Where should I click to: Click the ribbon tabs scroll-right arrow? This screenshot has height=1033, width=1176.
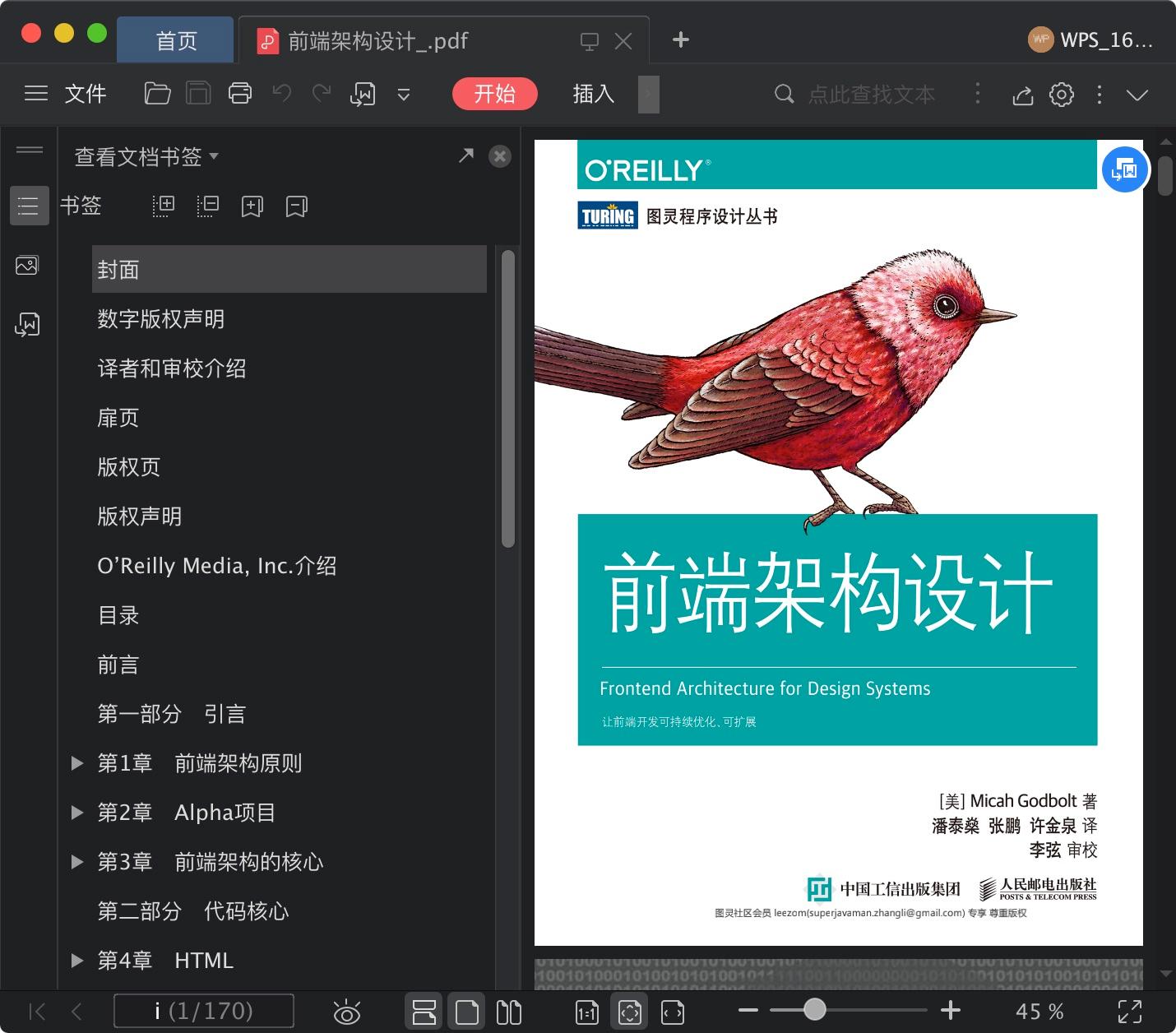pos(649,95)
